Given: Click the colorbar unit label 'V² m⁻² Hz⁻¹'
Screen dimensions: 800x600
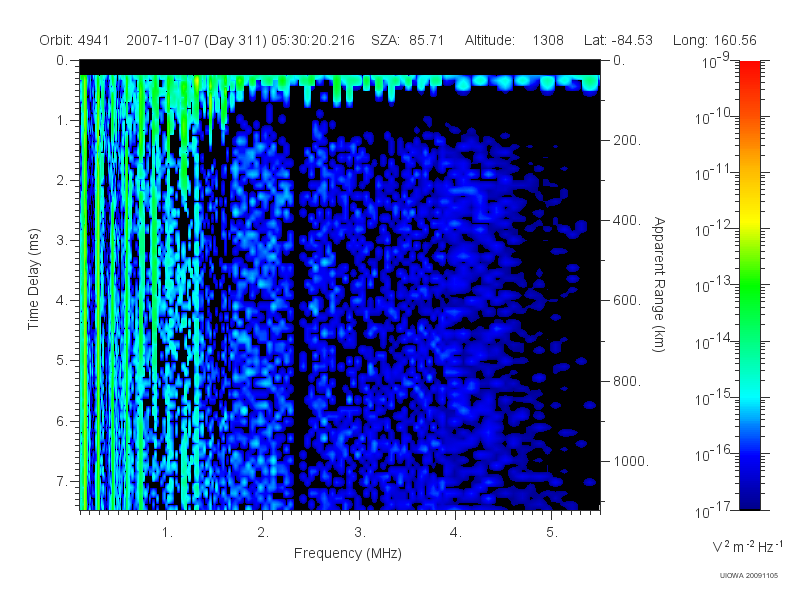Looking at the screenshot, I should tap(747, 546).
